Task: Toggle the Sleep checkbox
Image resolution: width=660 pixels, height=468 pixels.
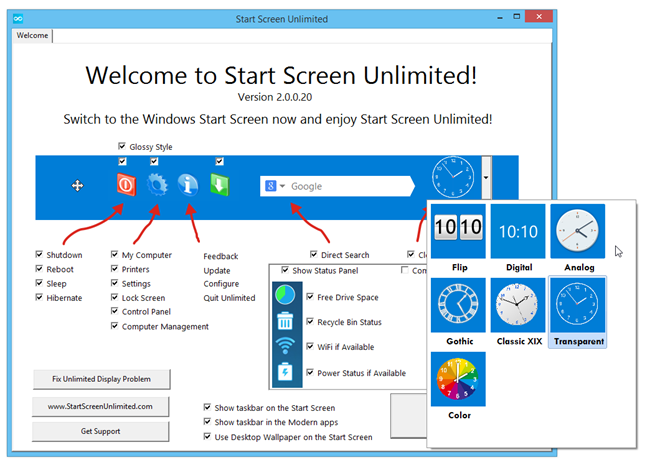Action: tap(39, 283)
